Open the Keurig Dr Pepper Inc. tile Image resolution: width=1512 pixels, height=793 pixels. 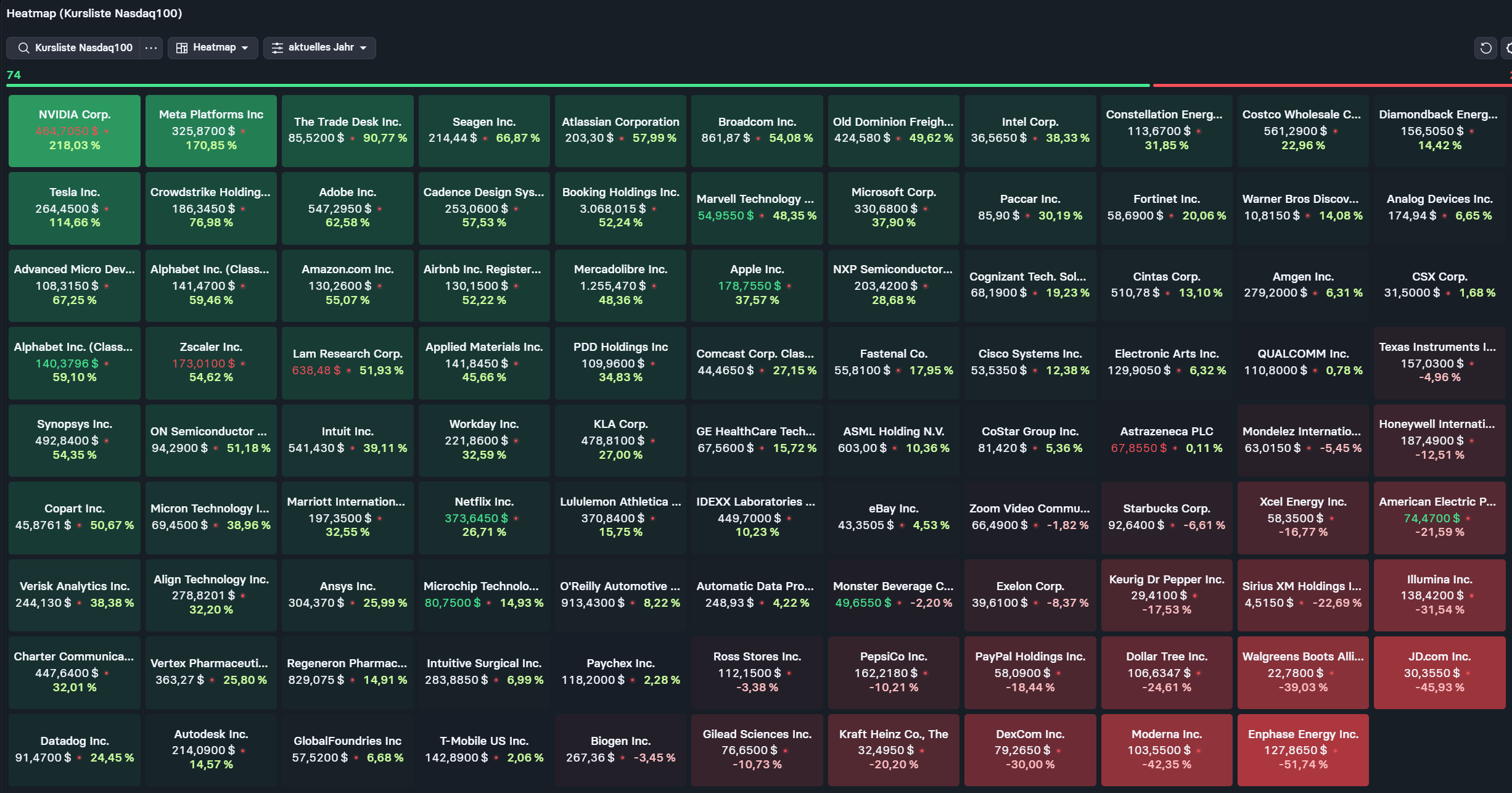pyautogui.click(x=1167, y=595)
